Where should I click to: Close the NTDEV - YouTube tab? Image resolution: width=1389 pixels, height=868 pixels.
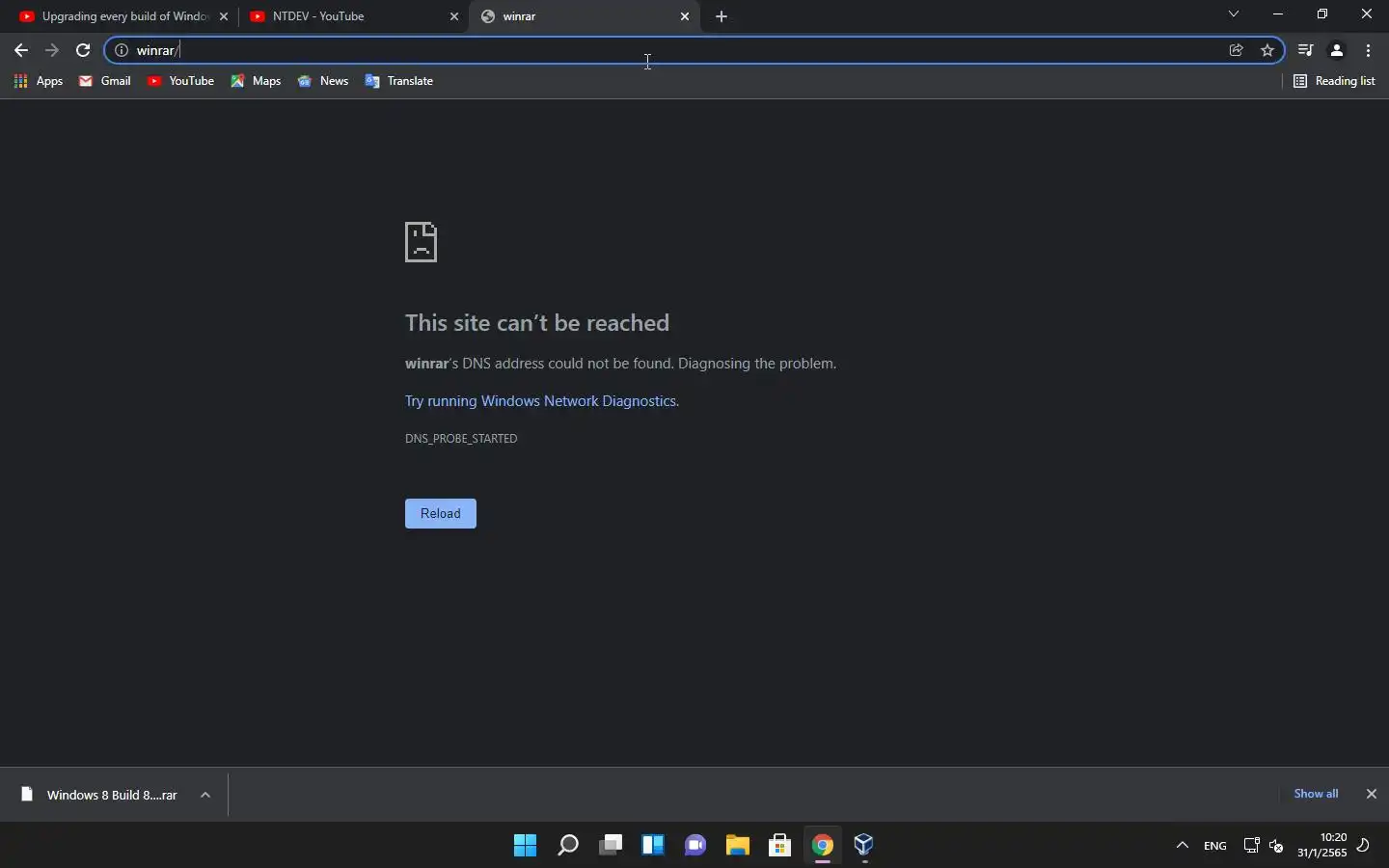pos(455,16)
